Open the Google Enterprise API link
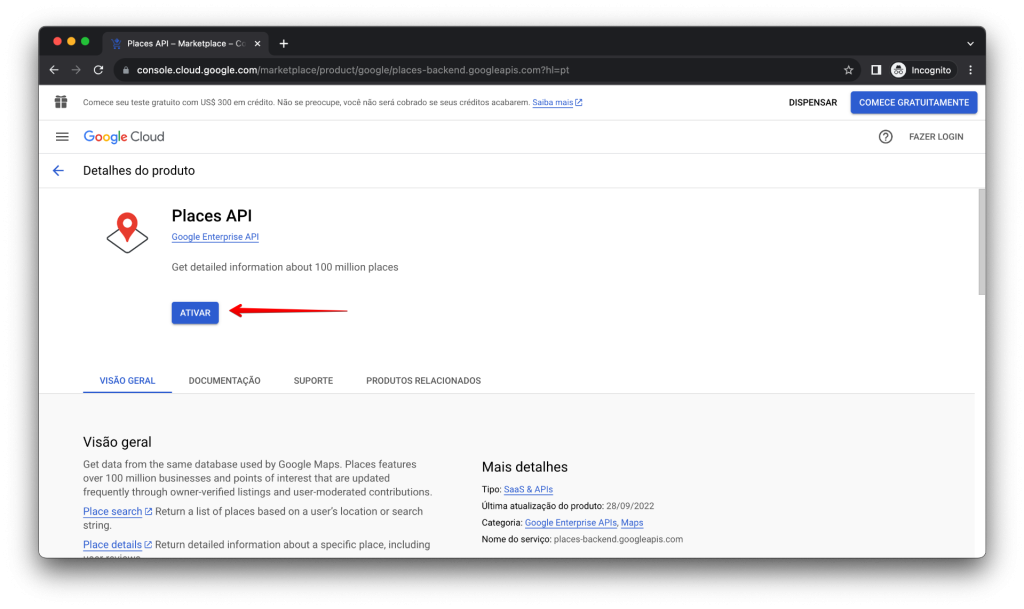This screenshot has height=609, width=1024. (215, 237)
